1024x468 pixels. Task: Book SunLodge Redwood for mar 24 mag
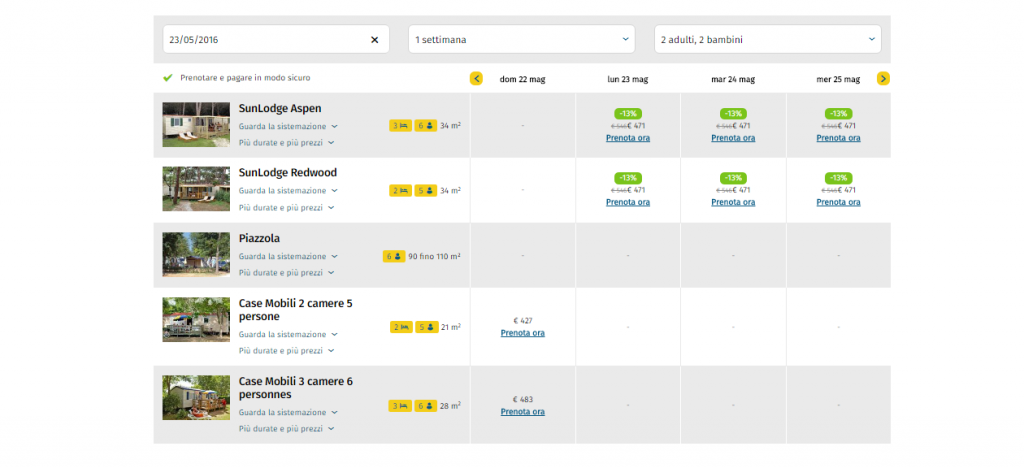pyautogui.click(x=733, y=202)
